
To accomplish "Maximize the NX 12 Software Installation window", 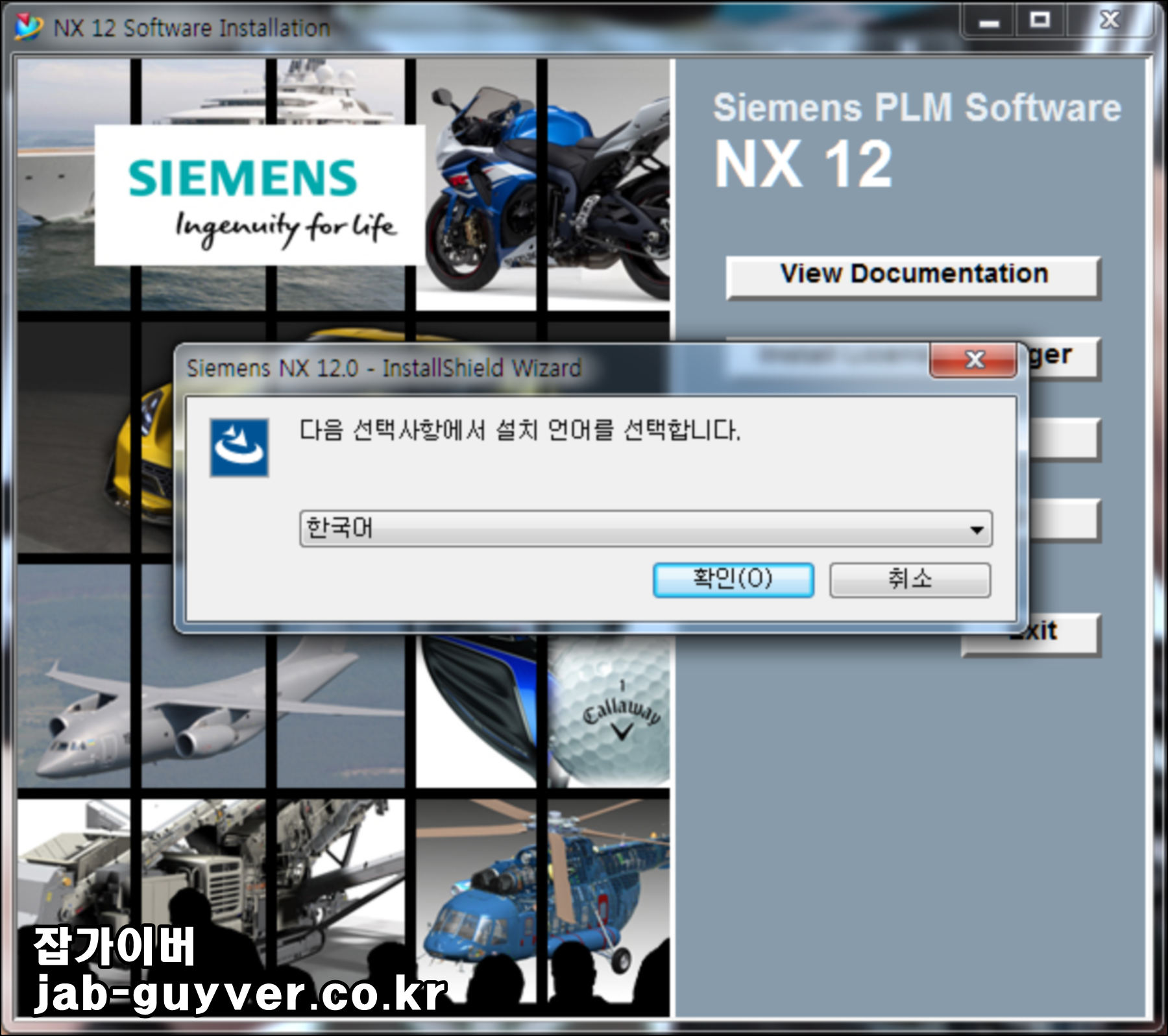I will click(1040, 21).
